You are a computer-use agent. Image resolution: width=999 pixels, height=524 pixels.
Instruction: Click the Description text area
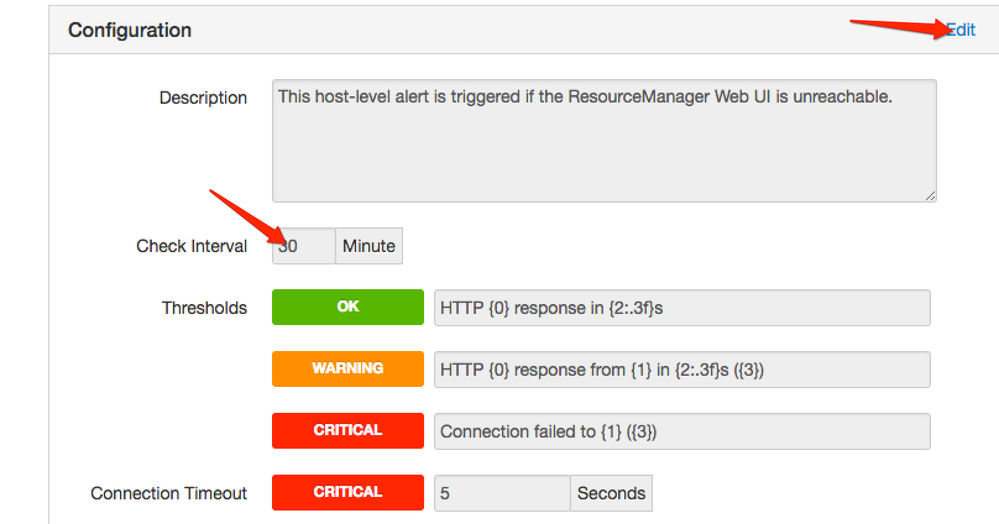coord(604,141)
